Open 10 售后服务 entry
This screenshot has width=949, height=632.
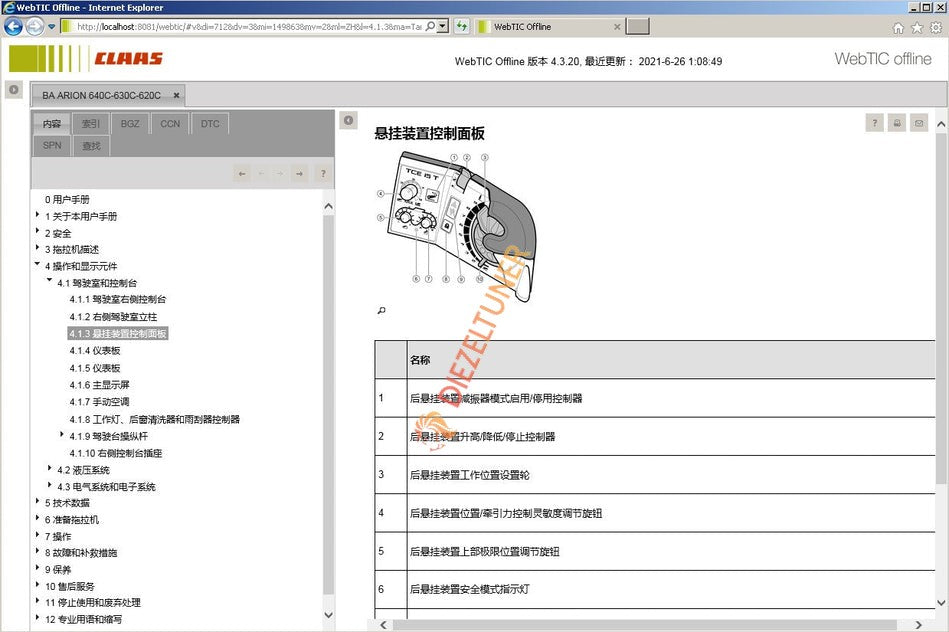tap(70, 586)
